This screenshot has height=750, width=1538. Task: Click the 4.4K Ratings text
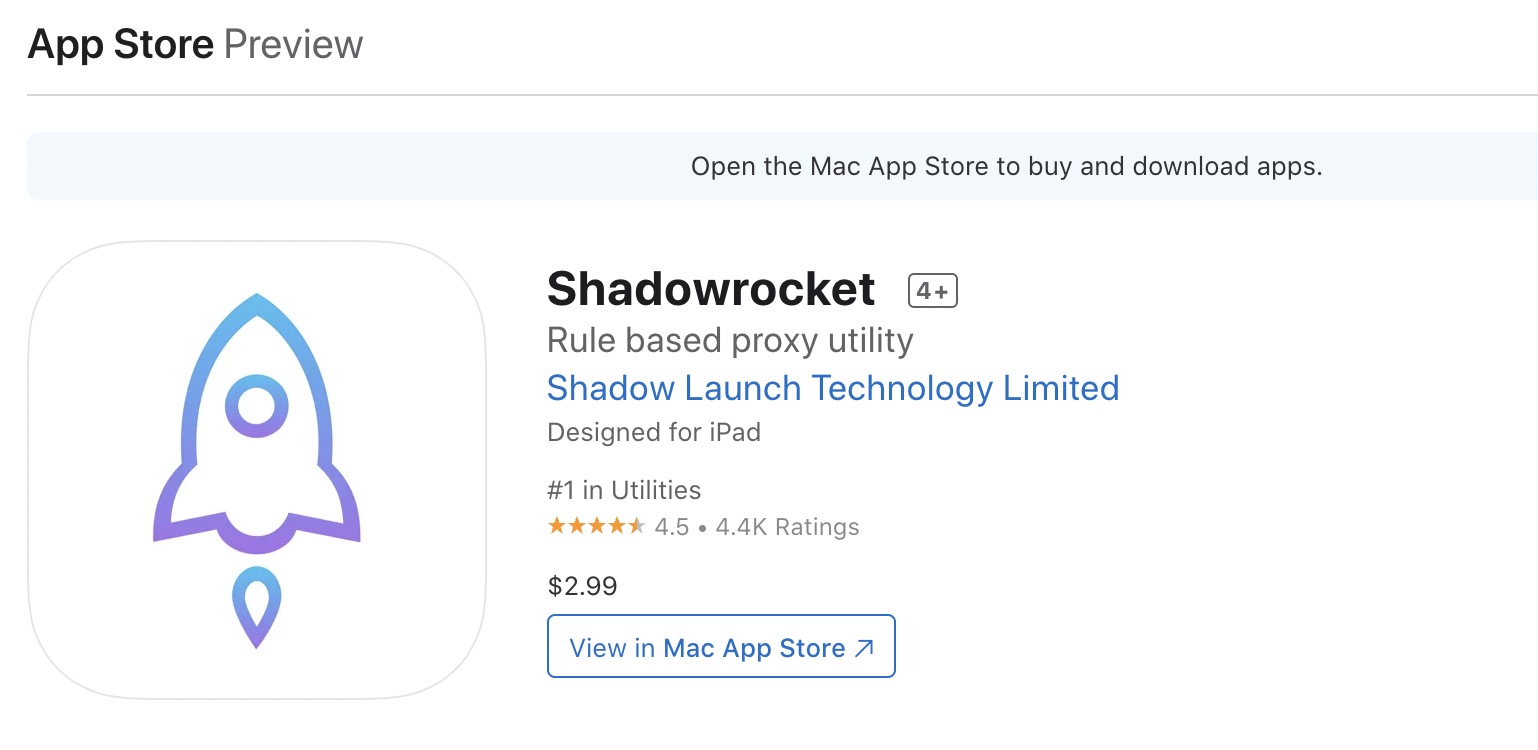788,527
